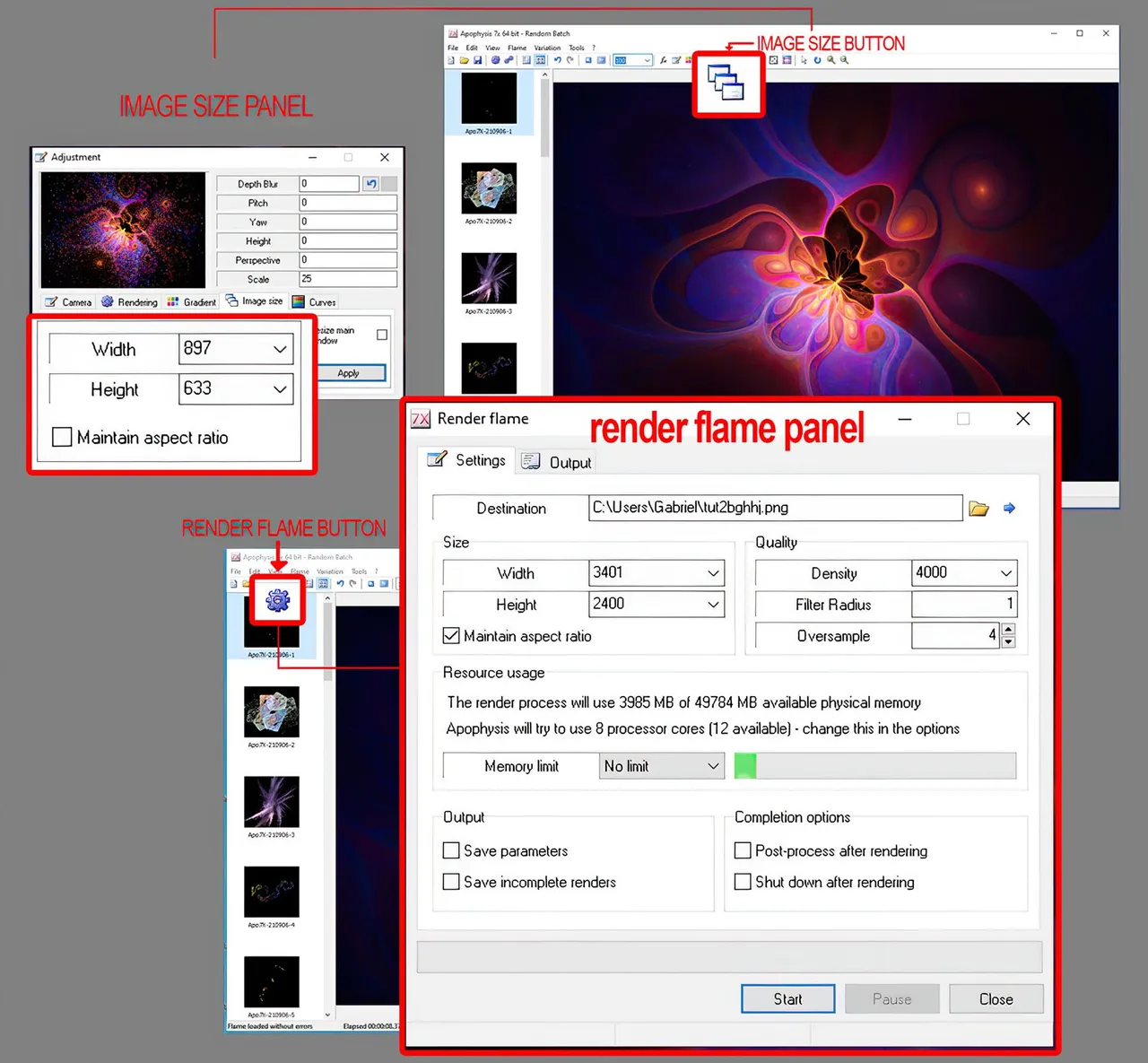Decrease Oversample with down stepper arrow
The width and height of the screenshot is (1148, 1063).
tap(1008, 641)
